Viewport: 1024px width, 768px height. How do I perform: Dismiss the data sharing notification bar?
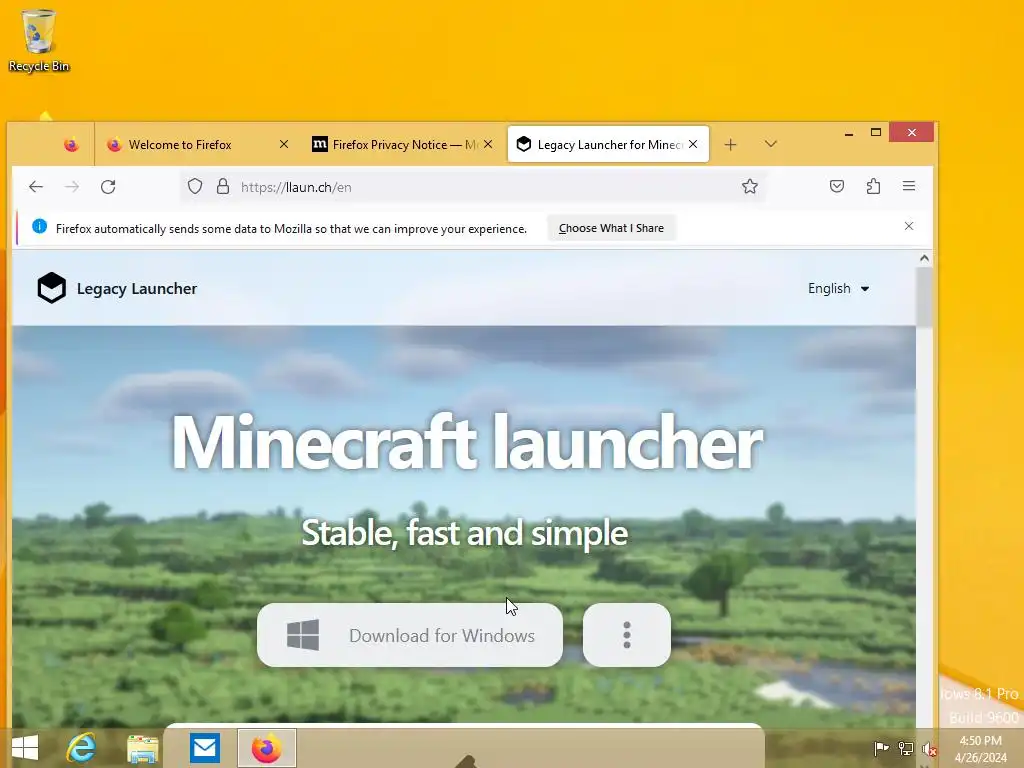(908, 226)
